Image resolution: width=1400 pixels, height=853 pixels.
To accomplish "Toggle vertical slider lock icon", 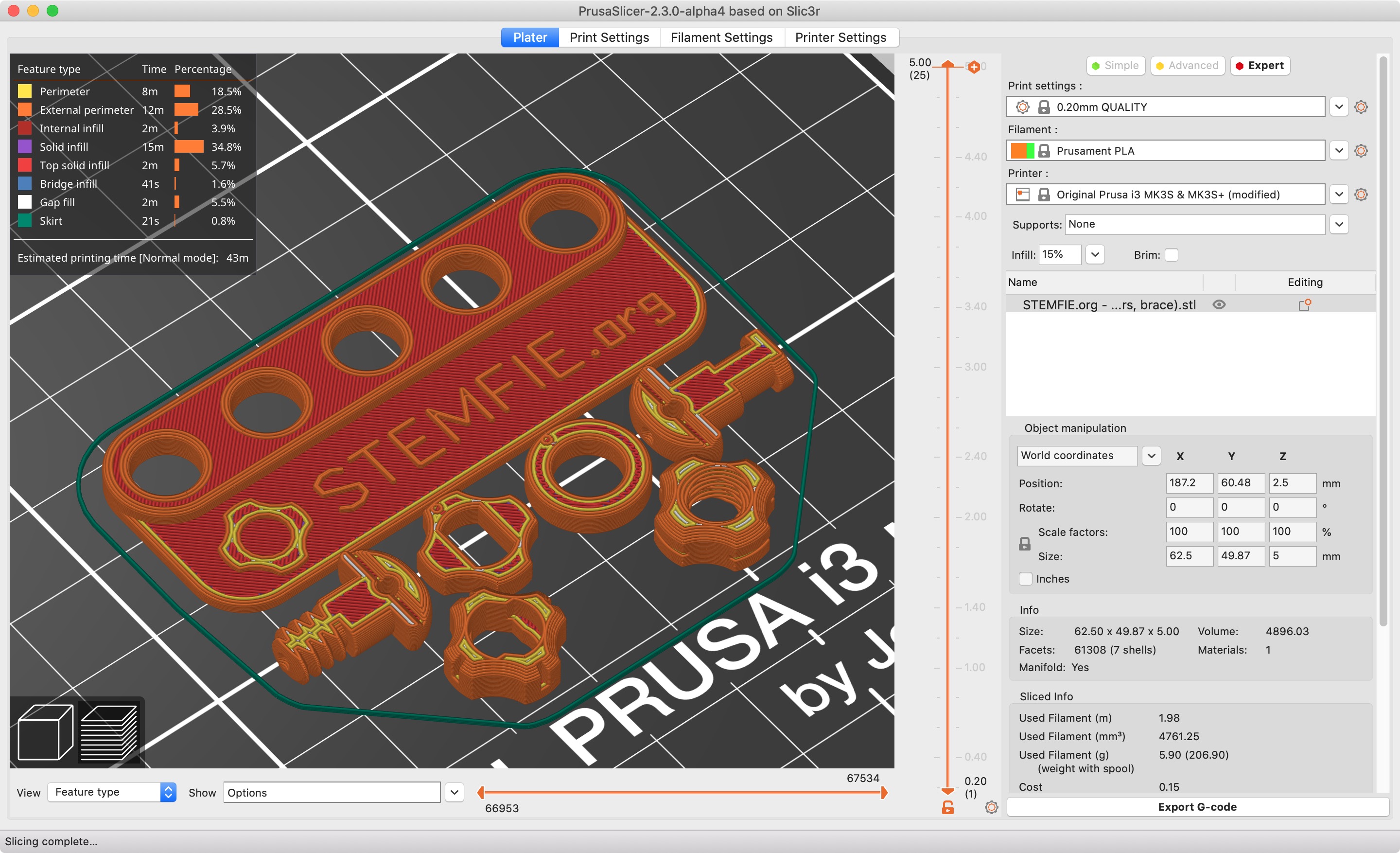I will pyautogui.click(x=948, y=807).
